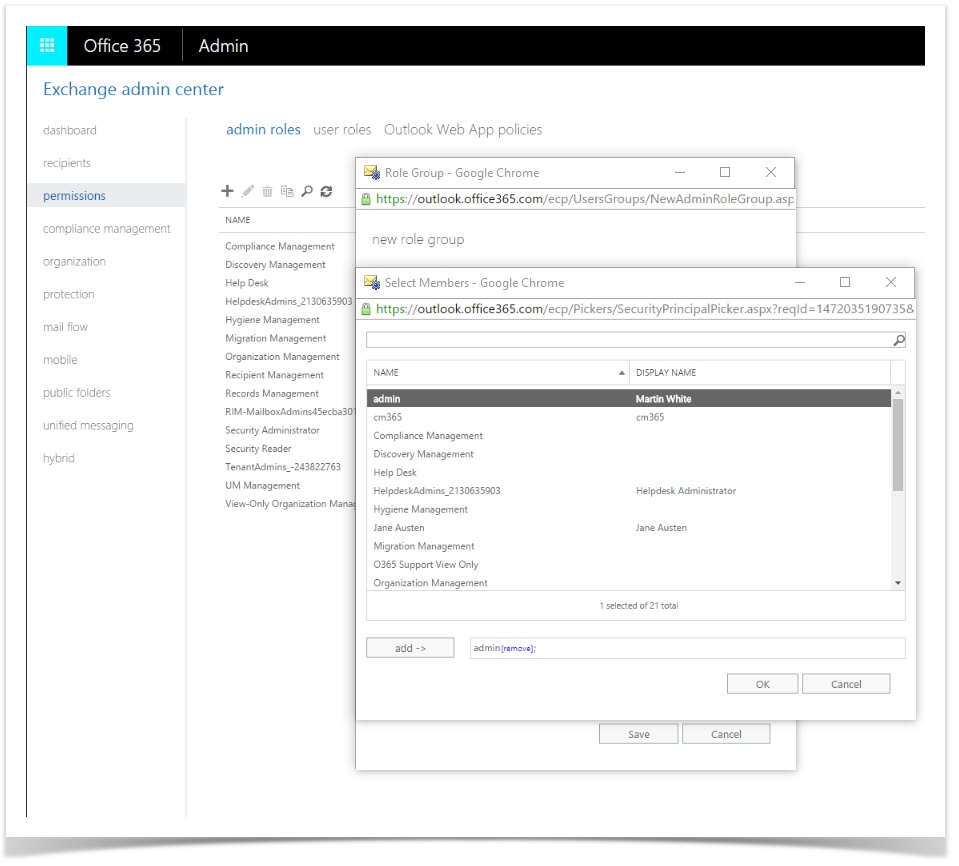This screenshot has height=866, width=959.
Task: Select Jane Austen in members list
Action: point(629,528)
